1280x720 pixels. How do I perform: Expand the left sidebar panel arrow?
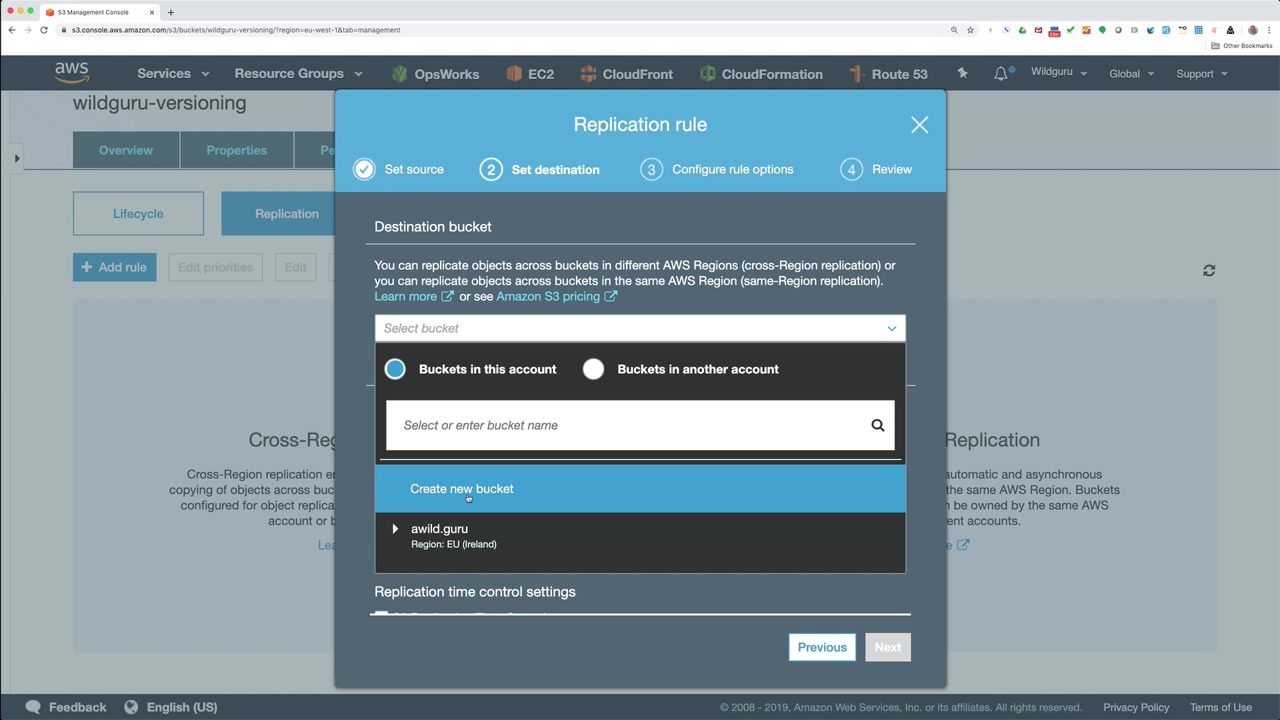tap(17, 158)
